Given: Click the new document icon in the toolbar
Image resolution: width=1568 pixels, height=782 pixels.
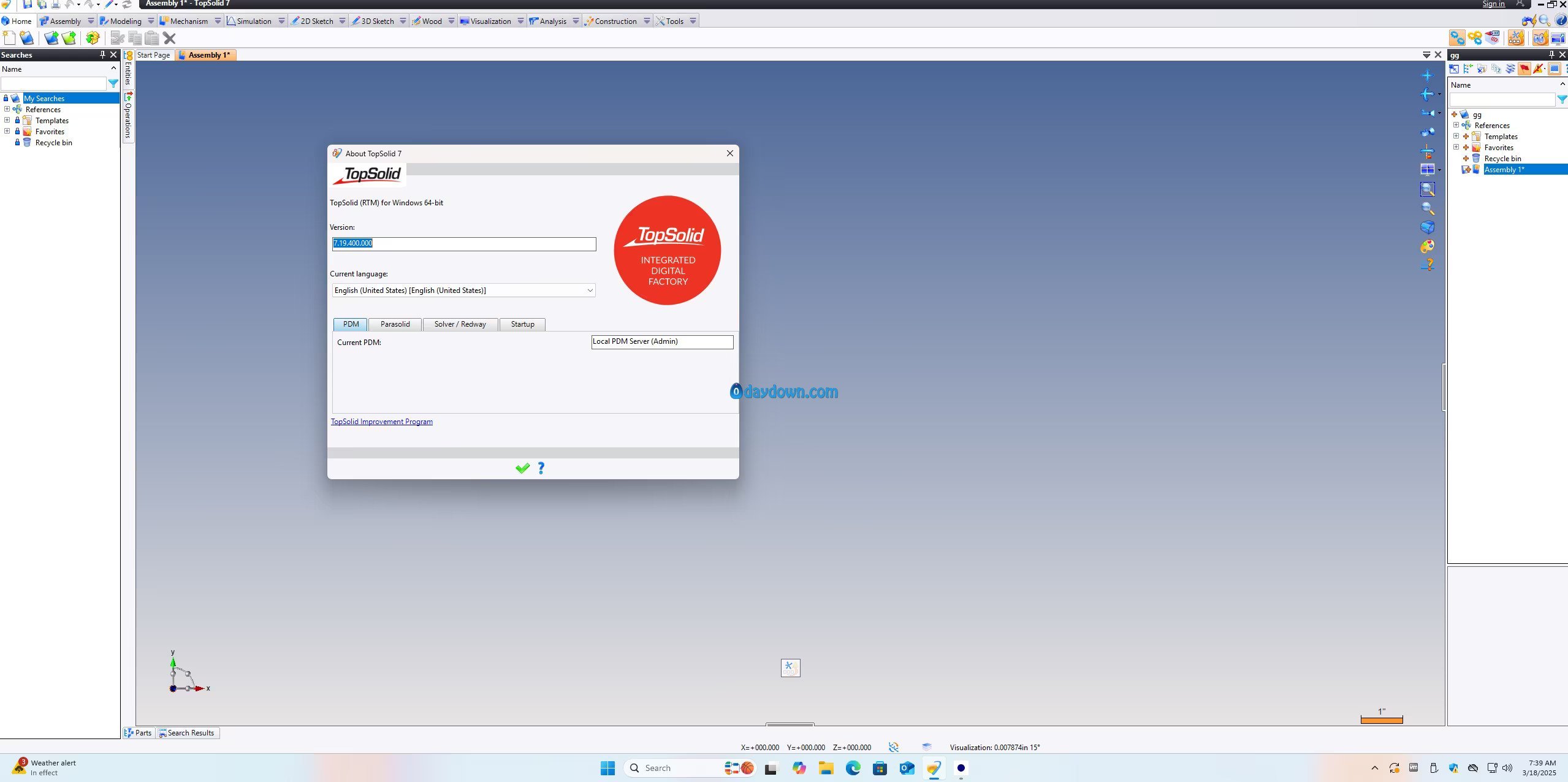Looking at the screenshot, I should (x=9, y=38).
